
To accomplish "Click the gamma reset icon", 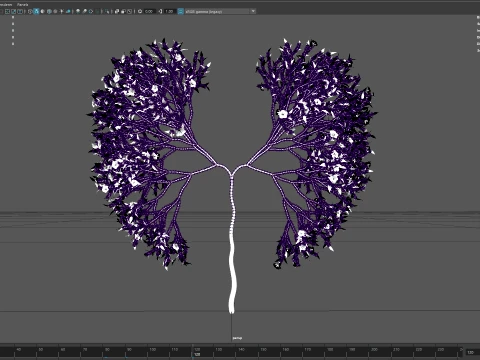I will coord(160,11).
